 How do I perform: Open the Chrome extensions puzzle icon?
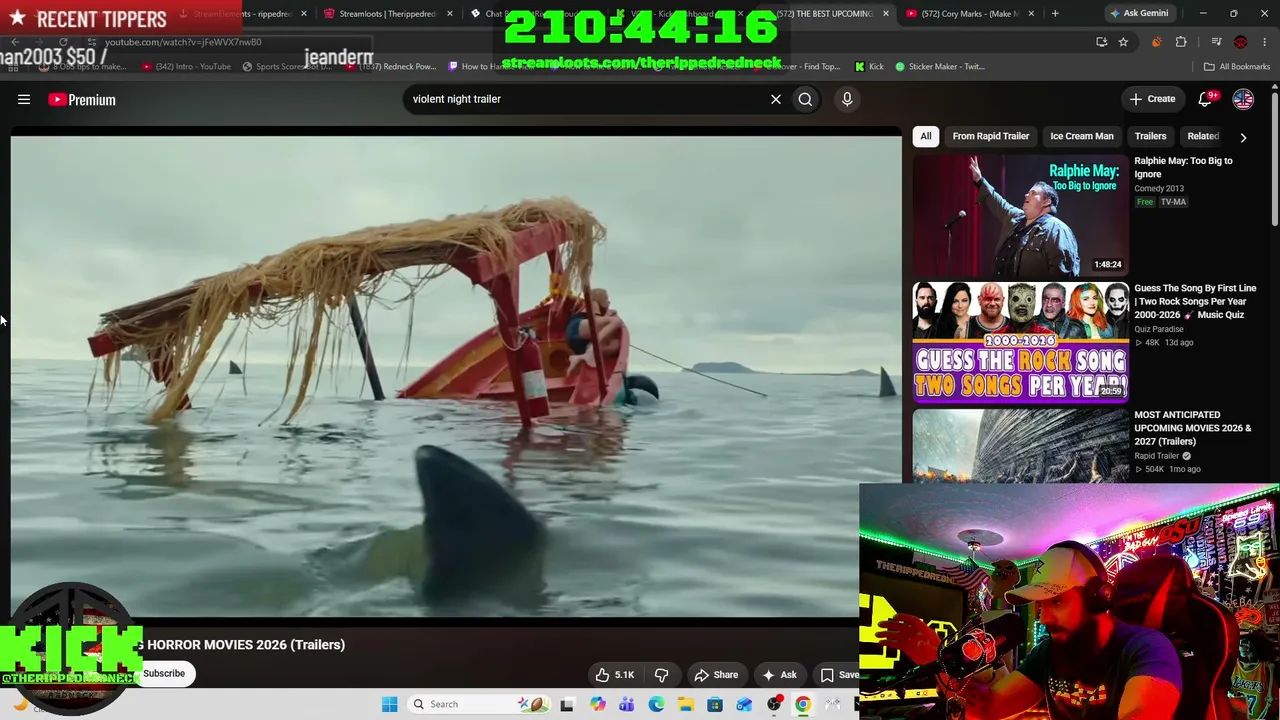coord(1181,42)
